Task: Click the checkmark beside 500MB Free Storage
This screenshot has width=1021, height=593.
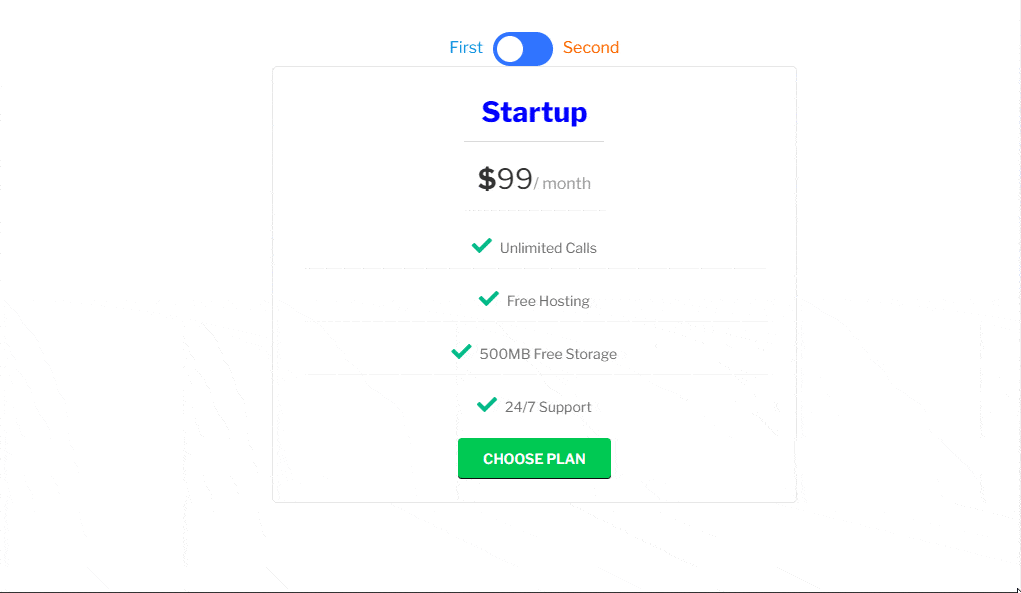Action: click(462, 352)
